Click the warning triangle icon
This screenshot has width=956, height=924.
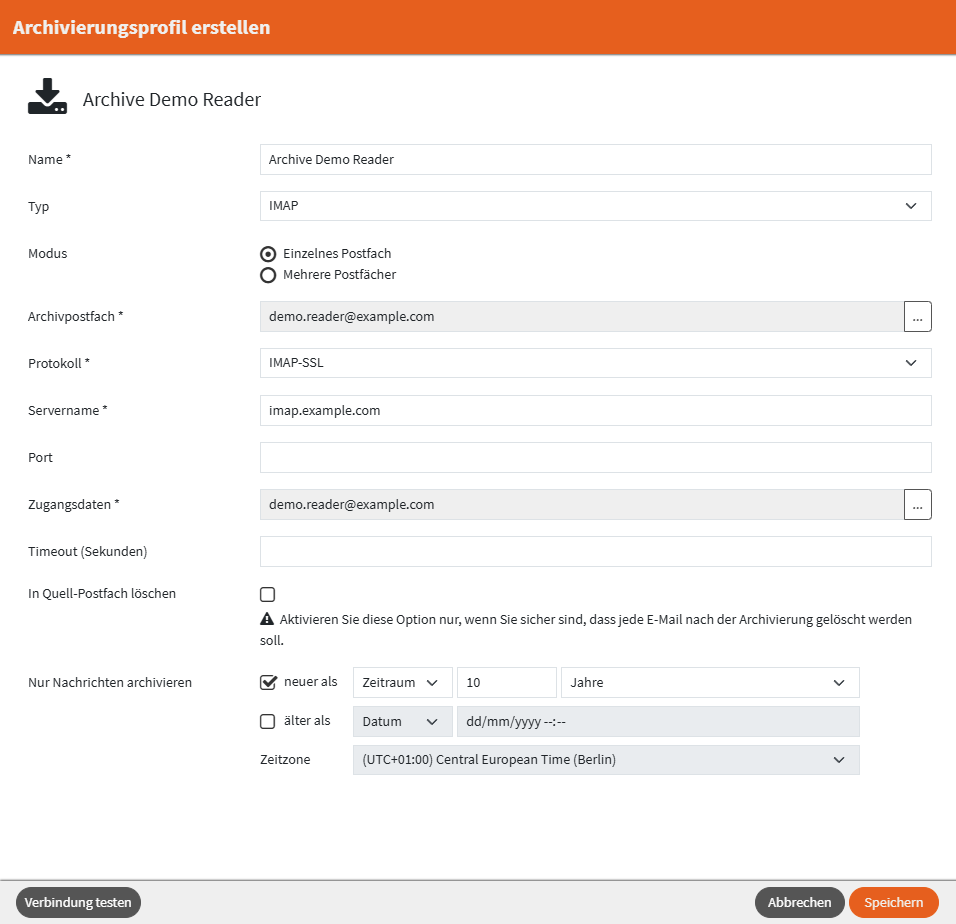pos(267,620)
